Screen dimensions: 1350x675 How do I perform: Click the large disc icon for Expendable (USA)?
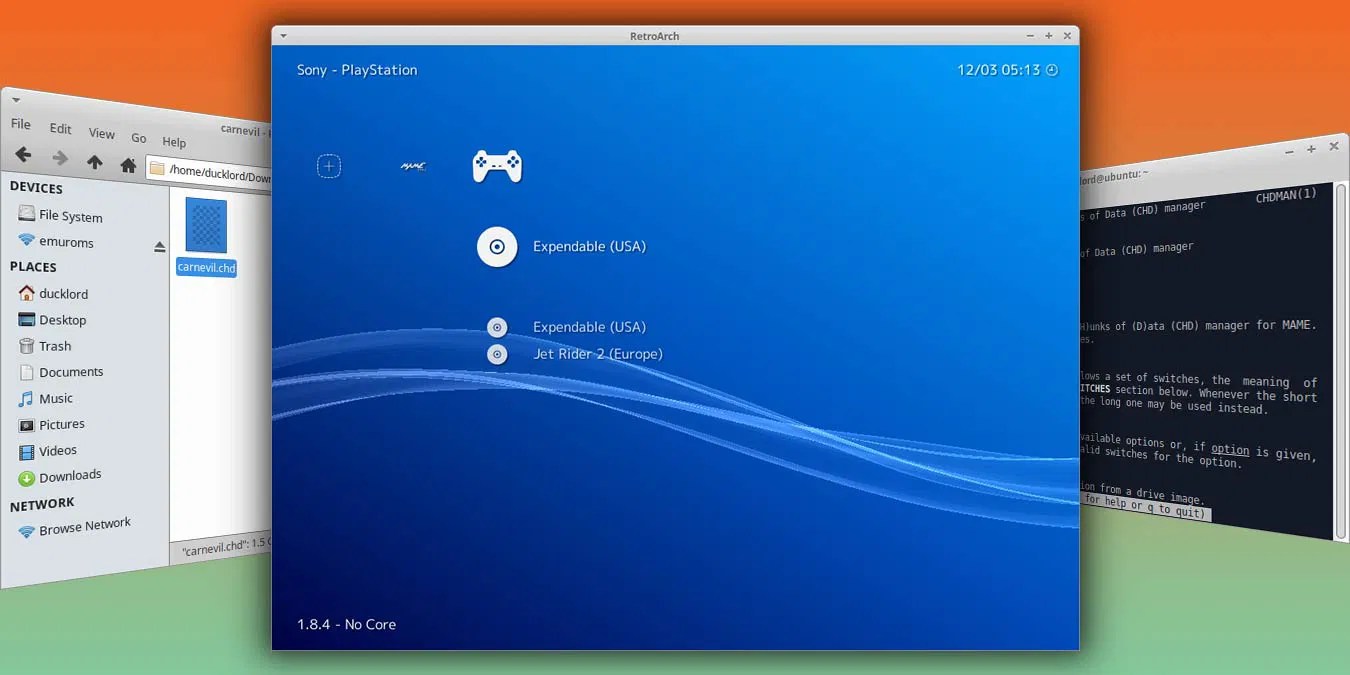pos(497,246)
